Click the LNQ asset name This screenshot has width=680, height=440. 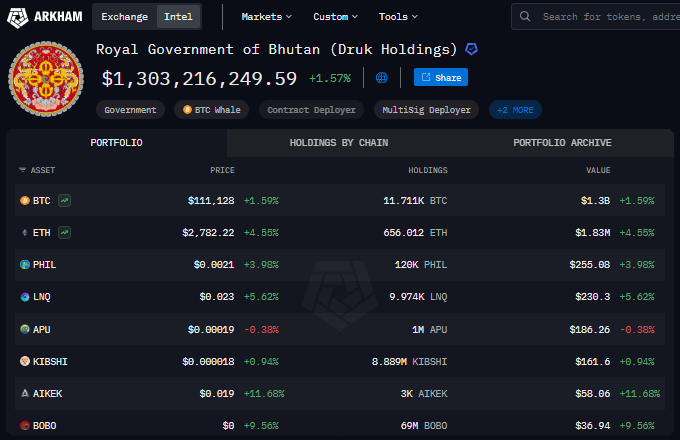[42, 297]
